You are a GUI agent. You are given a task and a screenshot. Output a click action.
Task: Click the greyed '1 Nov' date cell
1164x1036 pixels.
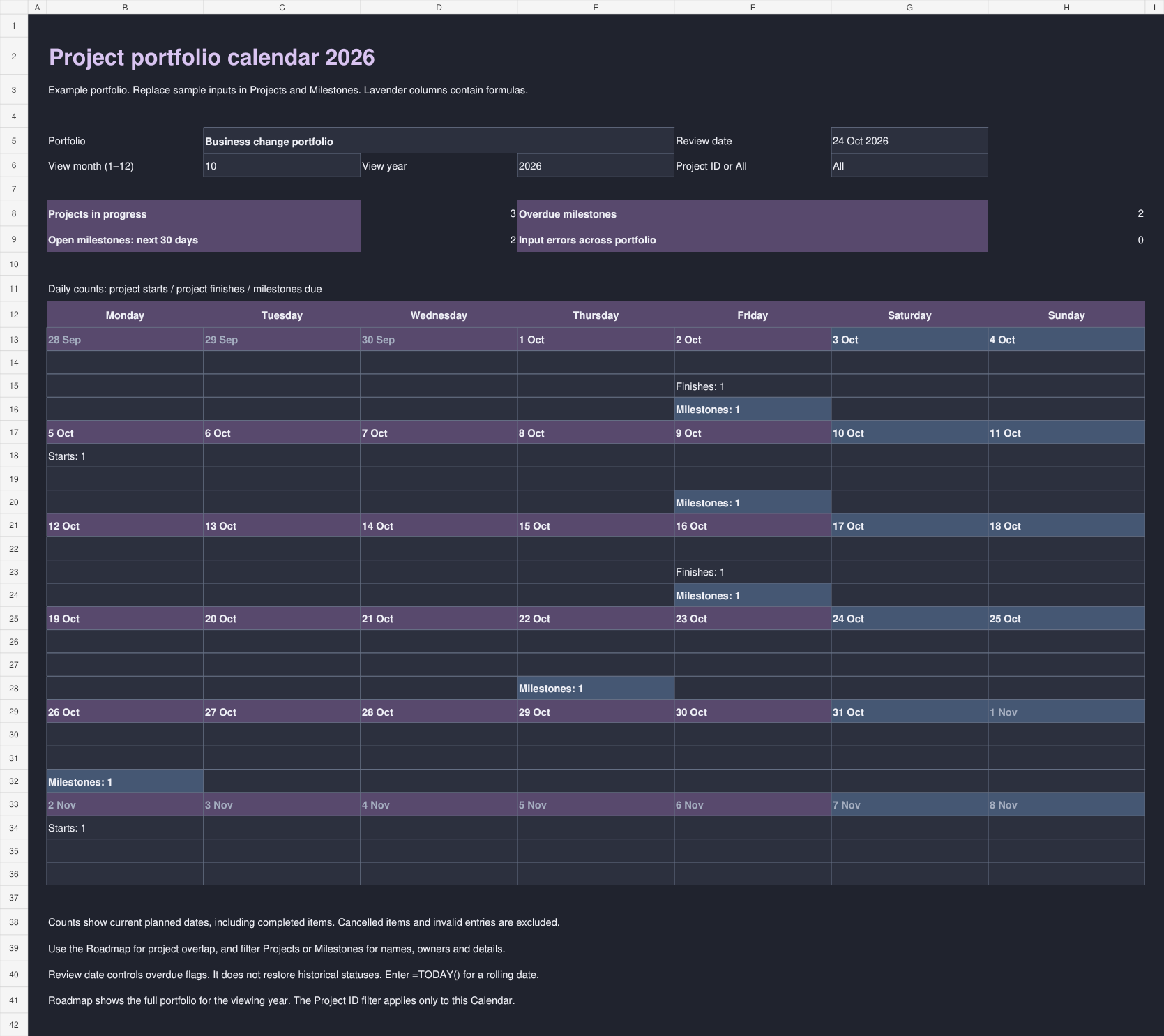click(1066, 712)
